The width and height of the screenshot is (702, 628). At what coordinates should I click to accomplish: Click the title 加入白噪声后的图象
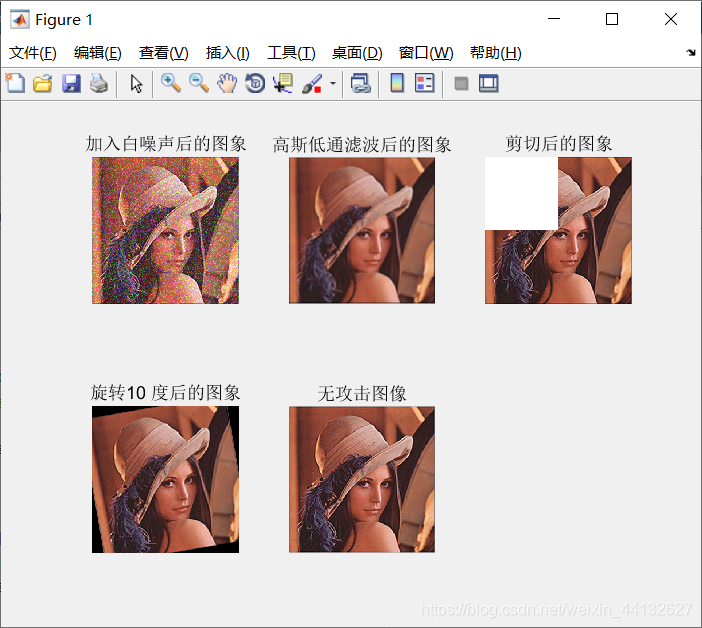click(166, 144)
